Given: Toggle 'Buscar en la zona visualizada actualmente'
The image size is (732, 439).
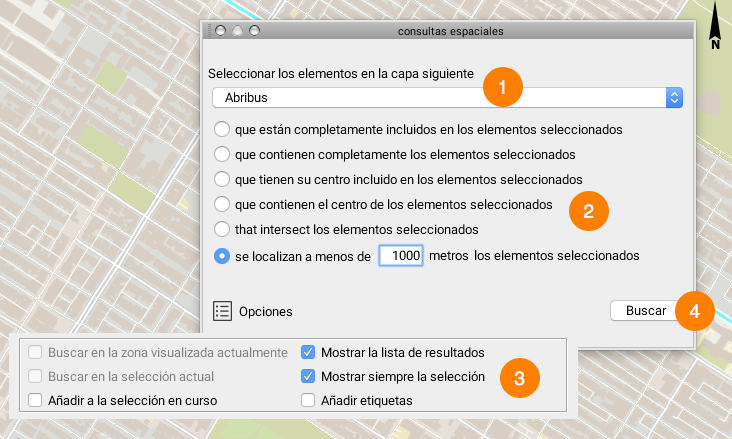Looking at the screenshot, I should pos(36,353).
